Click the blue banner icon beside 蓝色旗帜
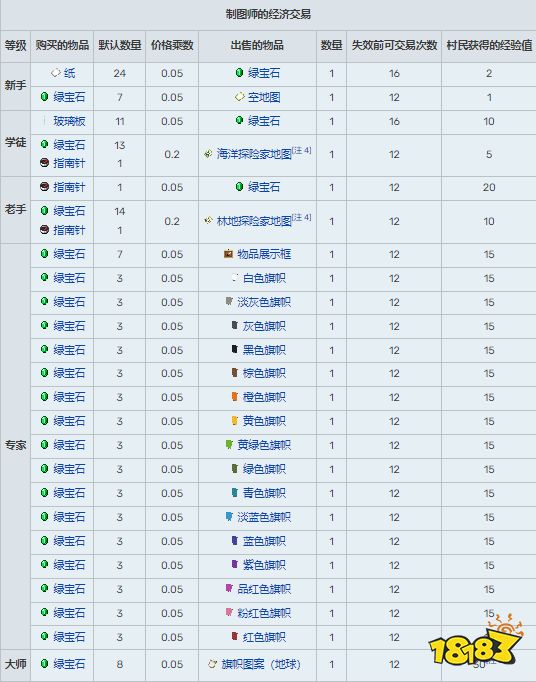 click(234, 541)
